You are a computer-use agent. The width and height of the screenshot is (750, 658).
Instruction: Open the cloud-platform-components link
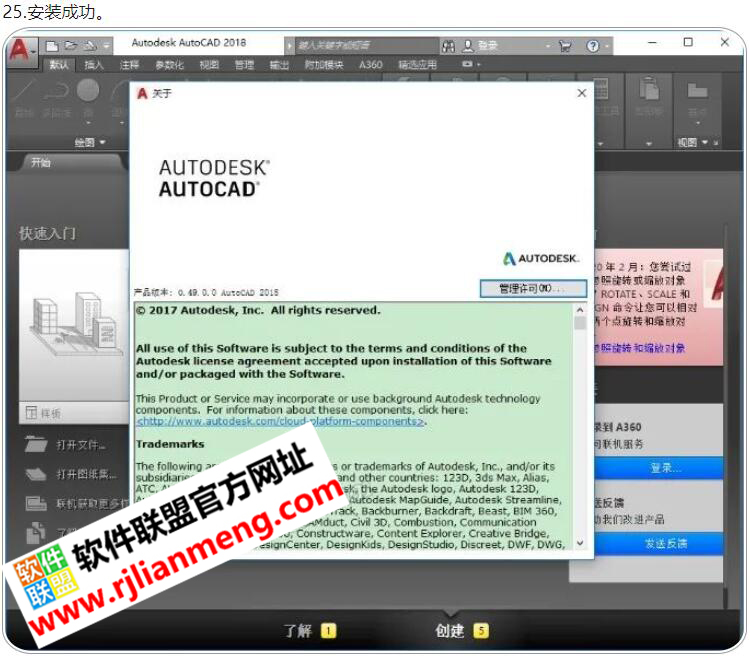tap(280, 421)
